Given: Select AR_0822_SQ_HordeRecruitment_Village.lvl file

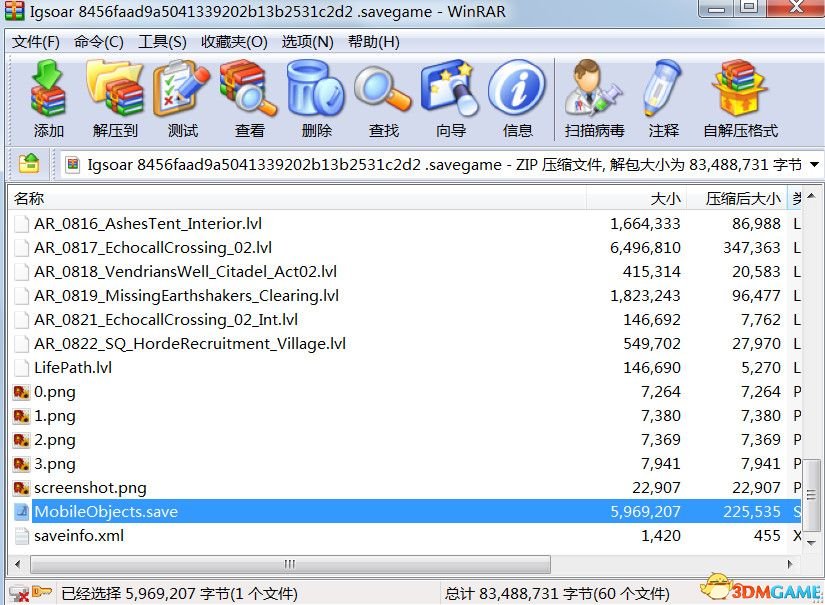Looking at the screenshot, I should click(x=190, y=344).
